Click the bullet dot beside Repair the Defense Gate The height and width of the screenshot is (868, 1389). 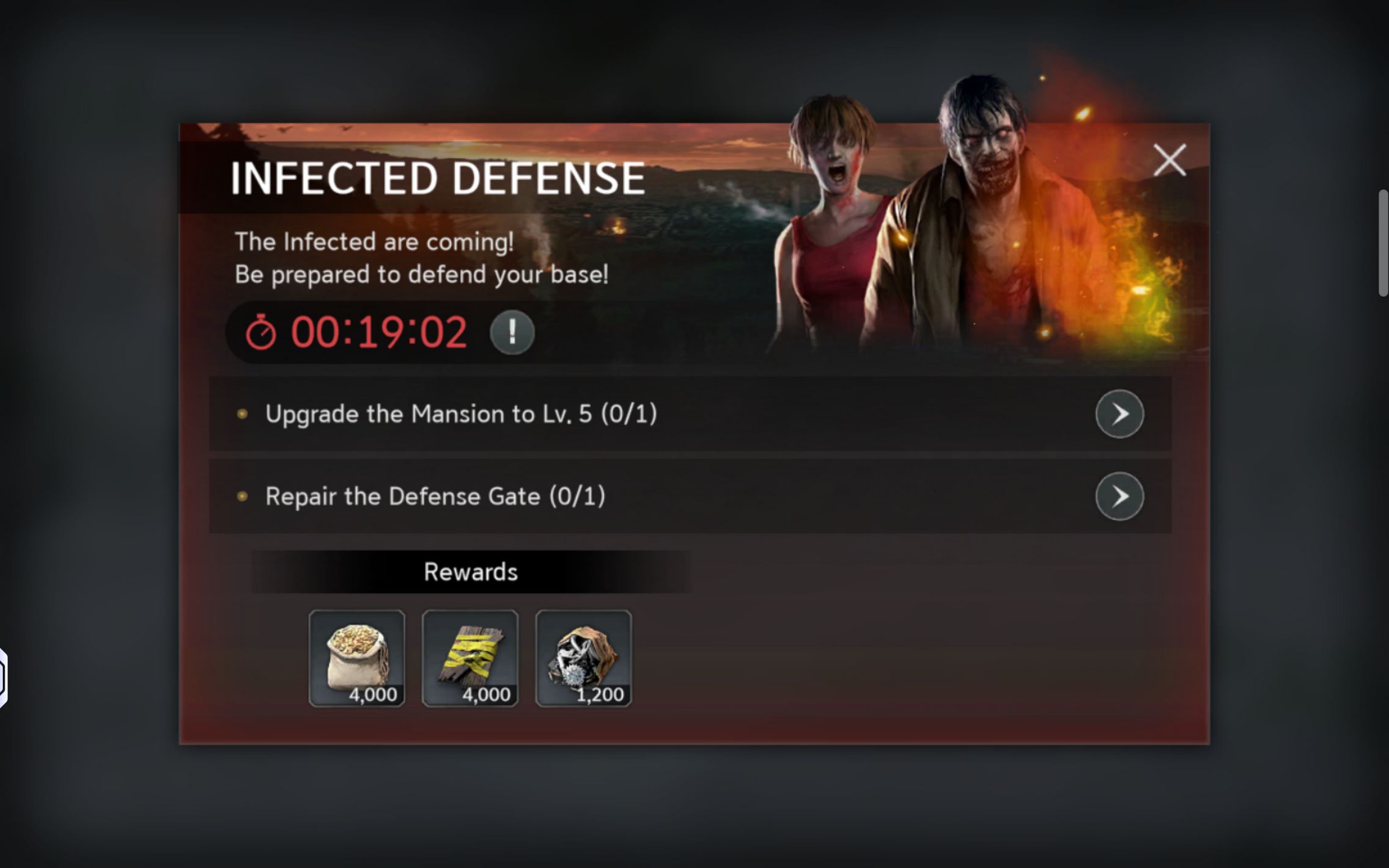pyautogui.click(x=242, y=496)
